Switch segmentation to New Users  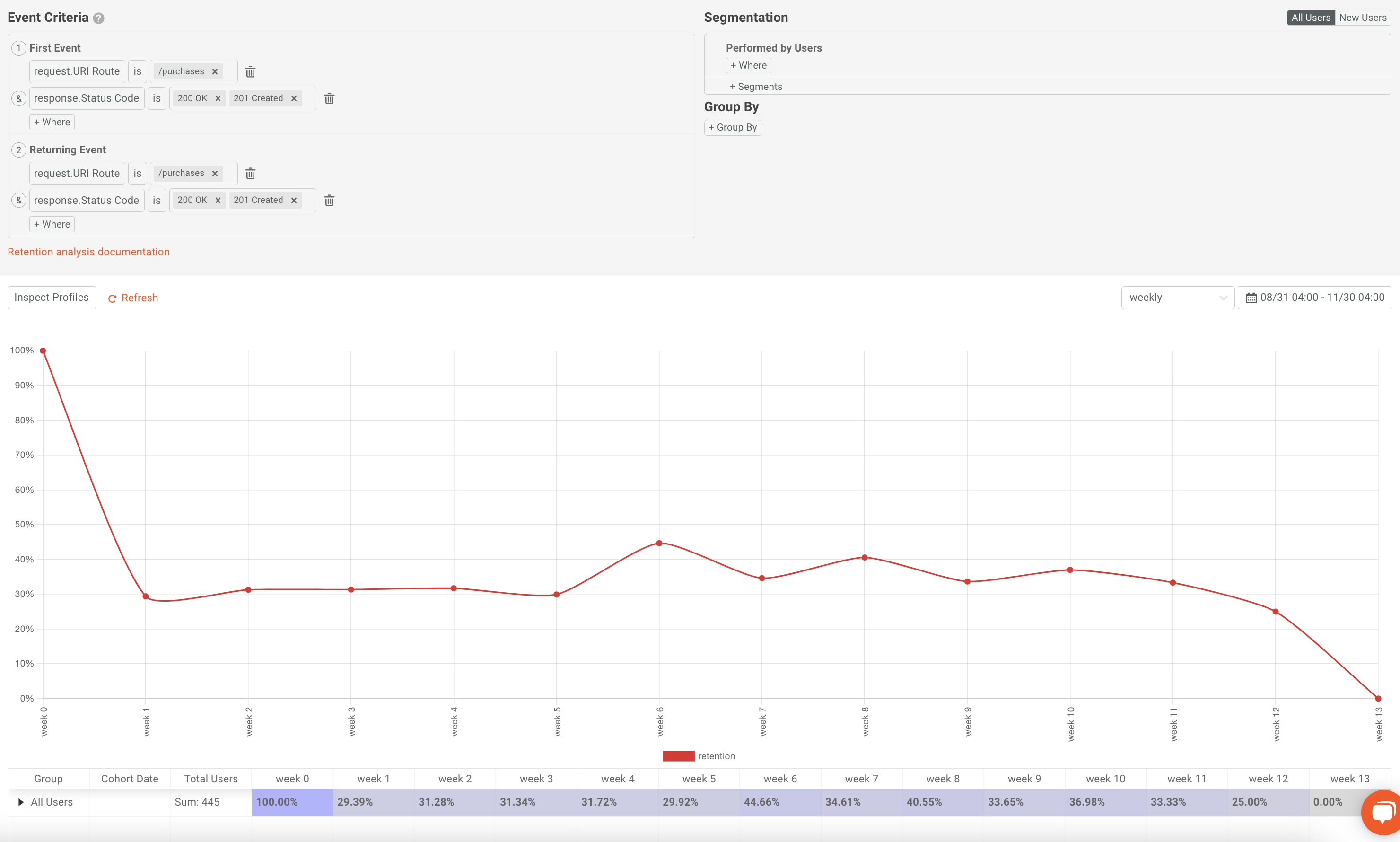click(1363, 17)
